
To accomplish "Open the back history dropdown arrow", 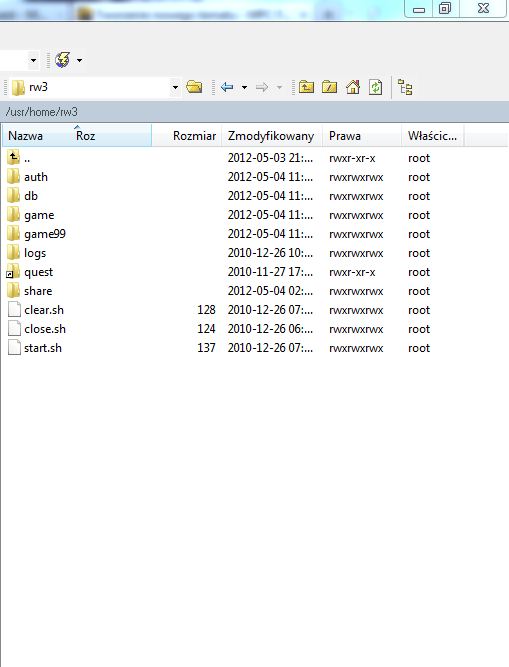I will pos(245,88).
